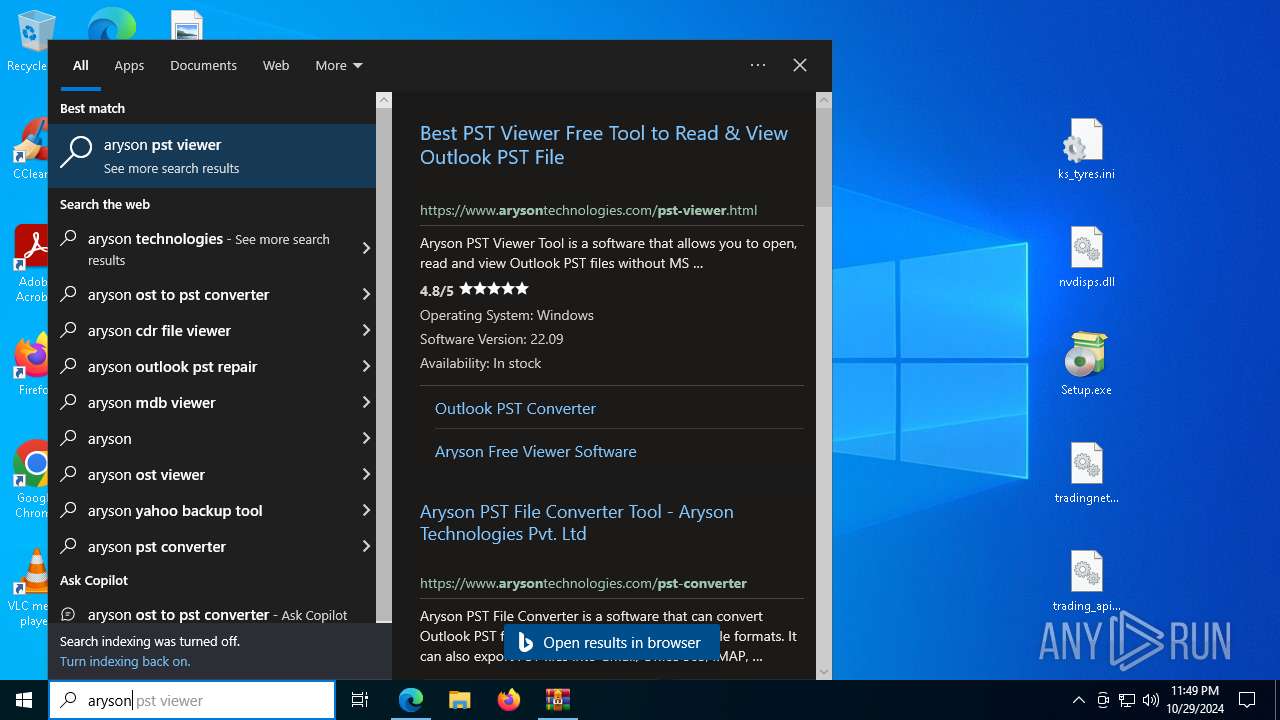The height and width of the screenshot is (720, 1280).
Task: Select 'aryson outlook pst repair' suggestion
Action: 201,366
